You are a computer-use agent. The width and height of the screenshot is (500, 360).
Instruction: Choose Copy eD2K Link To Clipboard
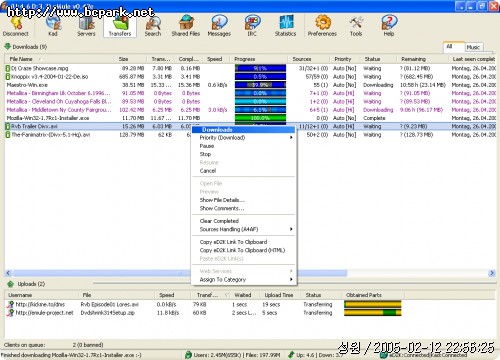click(244, 242)
